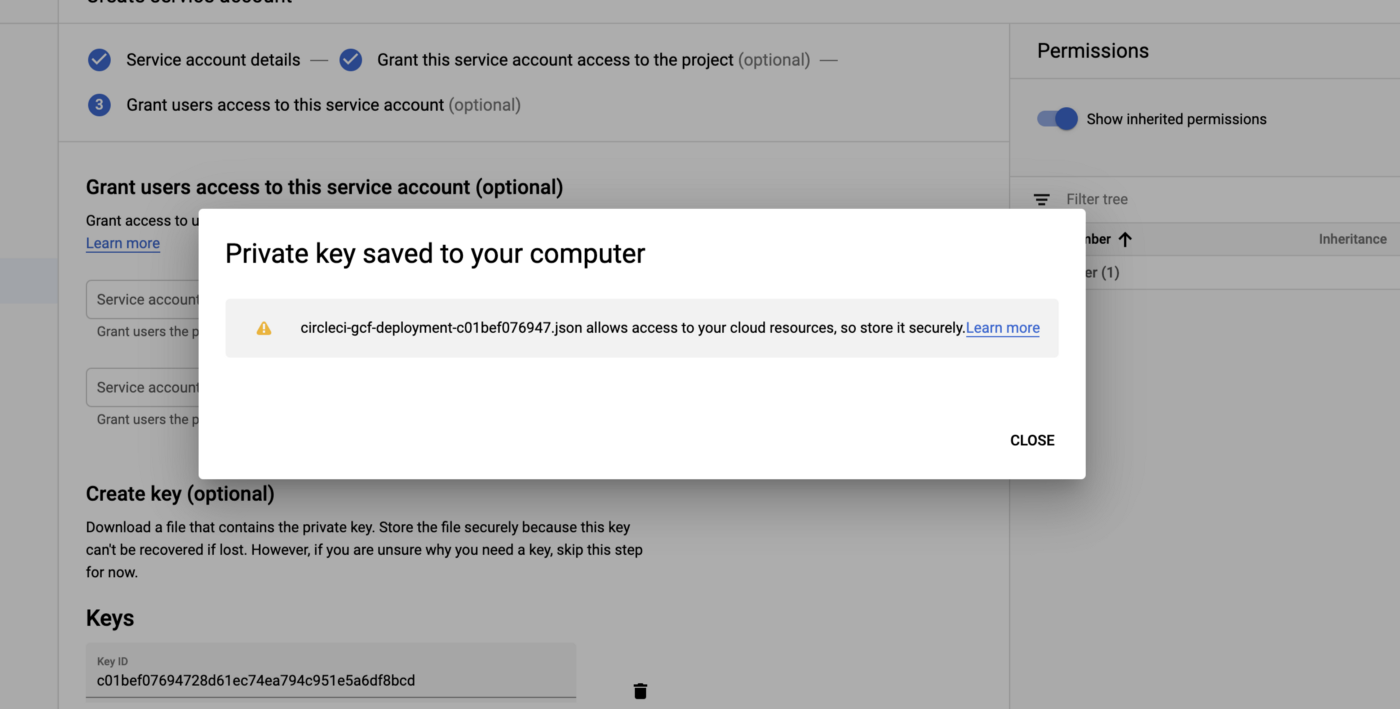Open Learn more link under Grant users access
Image resolution: width=1400 pixels, height=709 pixels.
(123, 243)
